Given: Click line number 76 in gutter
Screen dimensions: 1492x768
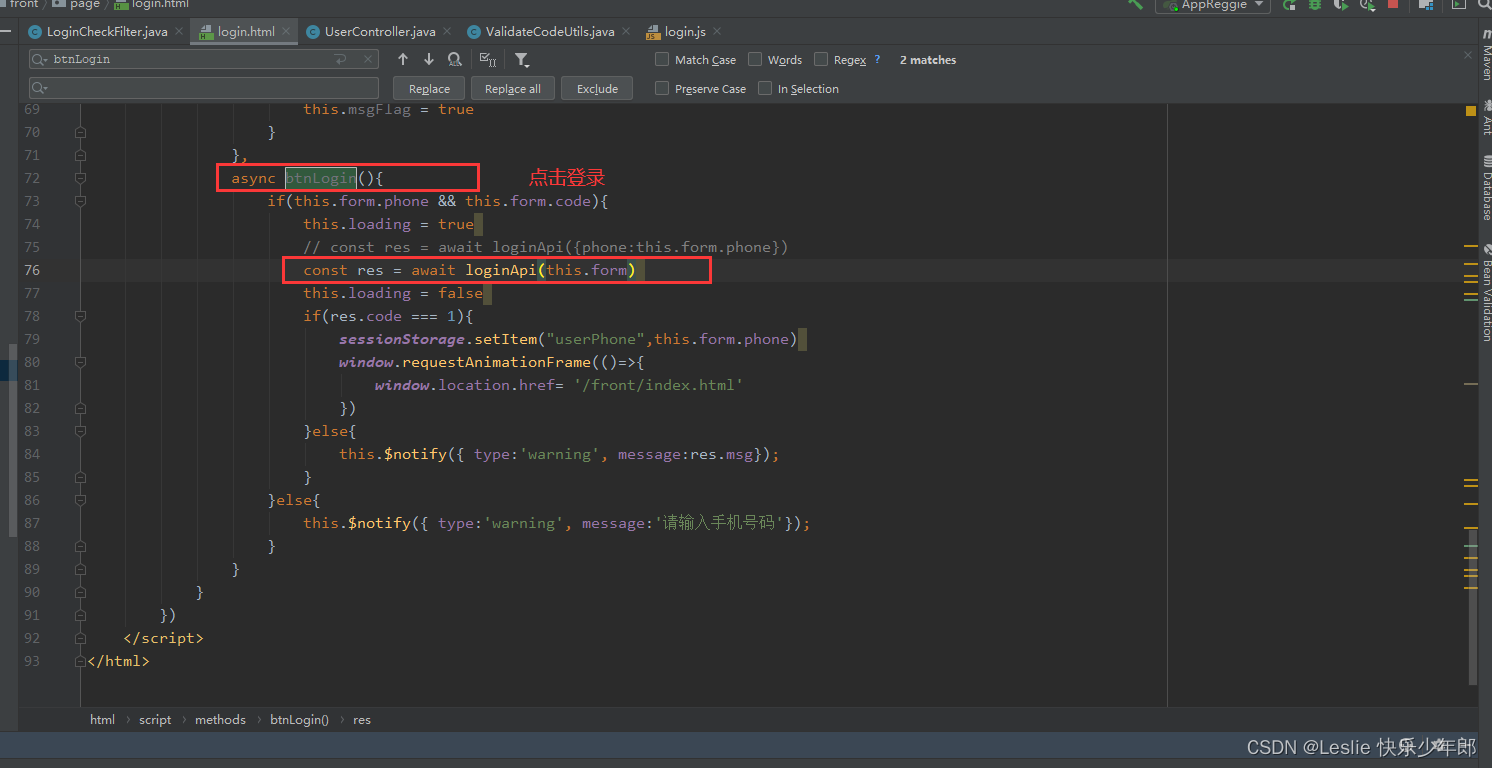Looking at the screenshot, I should pos(32,270).
